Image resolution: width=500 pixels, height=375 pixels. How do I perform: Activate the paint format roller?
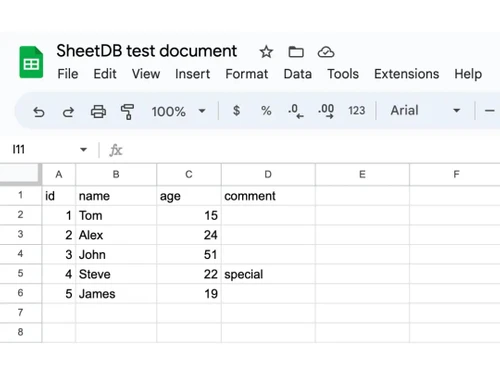(127, 111)
